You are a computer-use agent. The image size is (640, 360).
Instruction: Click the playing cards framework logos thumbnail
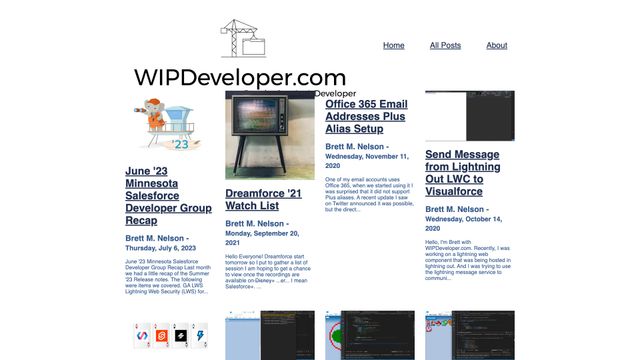[171, 336]
